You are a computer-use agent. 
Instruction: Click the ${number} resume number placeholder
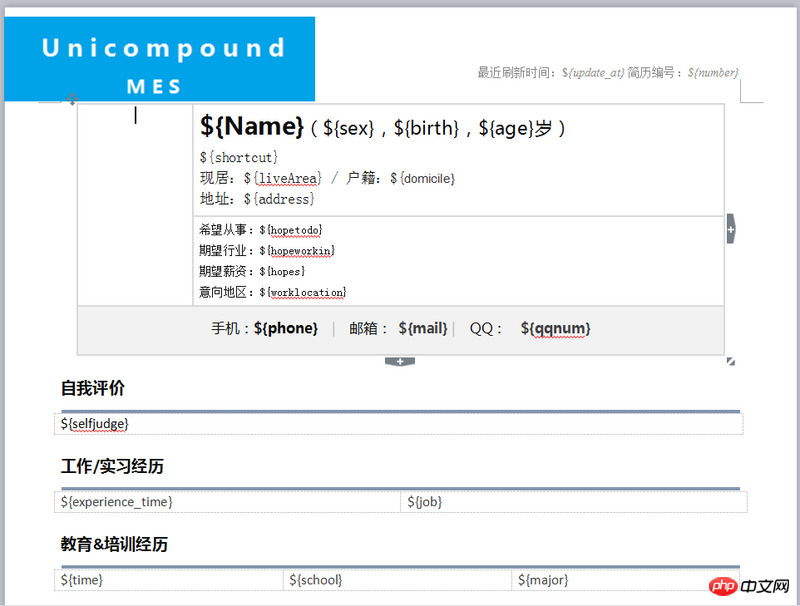(712, 72)
